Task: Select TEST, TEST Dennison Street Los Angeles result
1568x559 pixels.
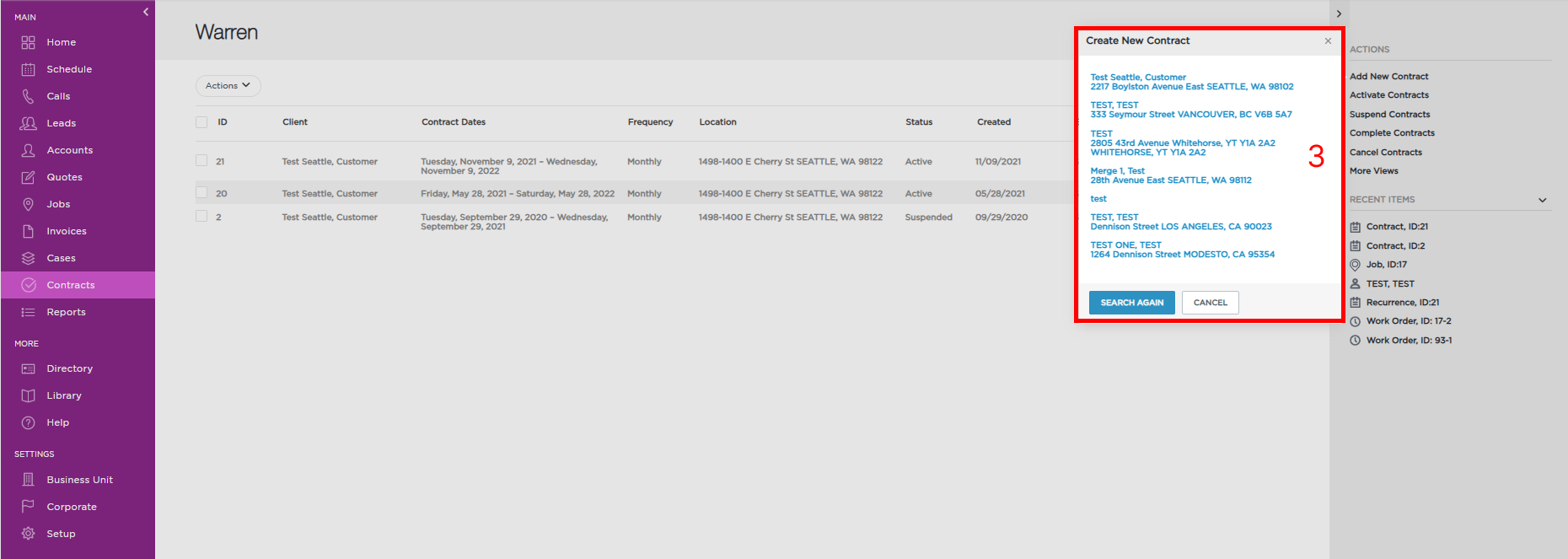Action: pyautogui.click(x=1180, y=222)
